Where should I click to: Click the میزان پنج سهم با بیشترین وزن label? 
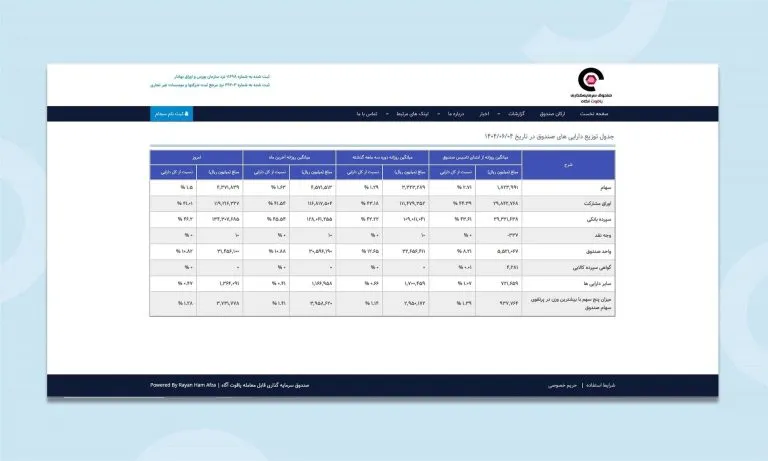pos(571,303)
